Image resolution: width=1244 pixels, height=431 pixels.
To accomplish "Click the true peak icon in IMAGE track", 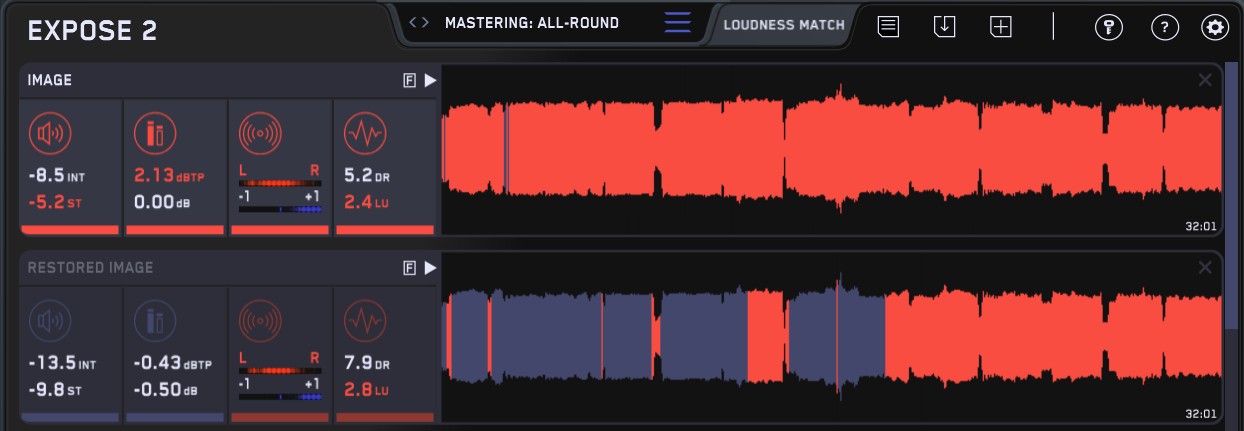I will (x=154, y=132).
